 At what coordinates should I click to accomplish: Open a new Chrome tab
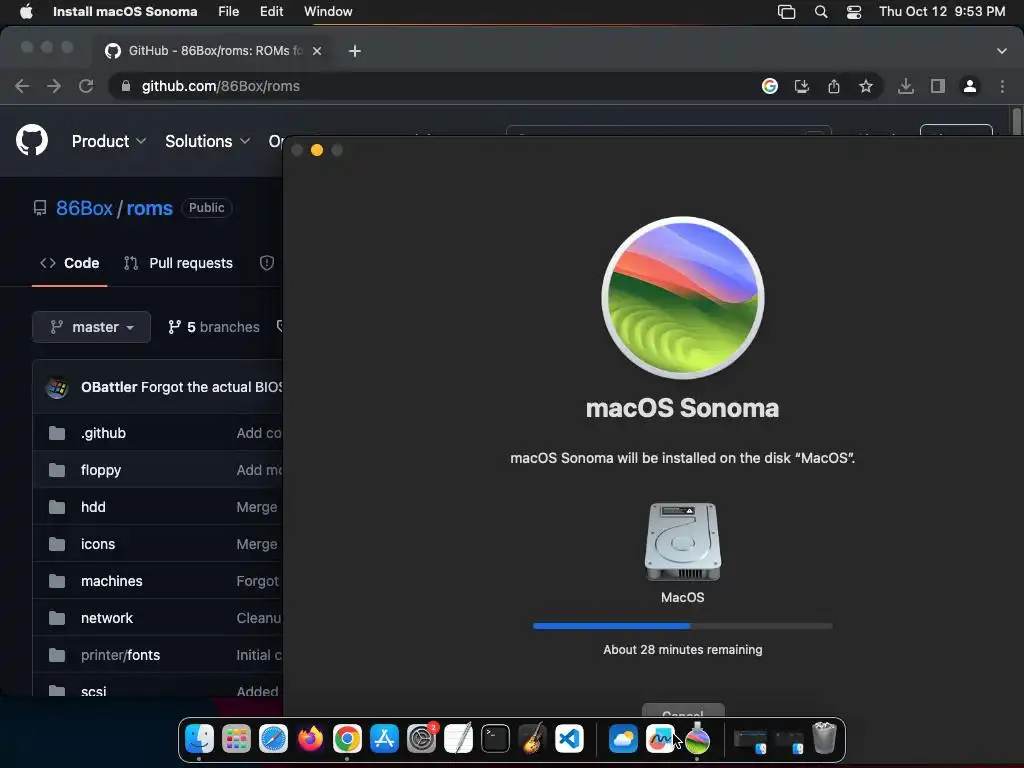click(x=355, y=51)
